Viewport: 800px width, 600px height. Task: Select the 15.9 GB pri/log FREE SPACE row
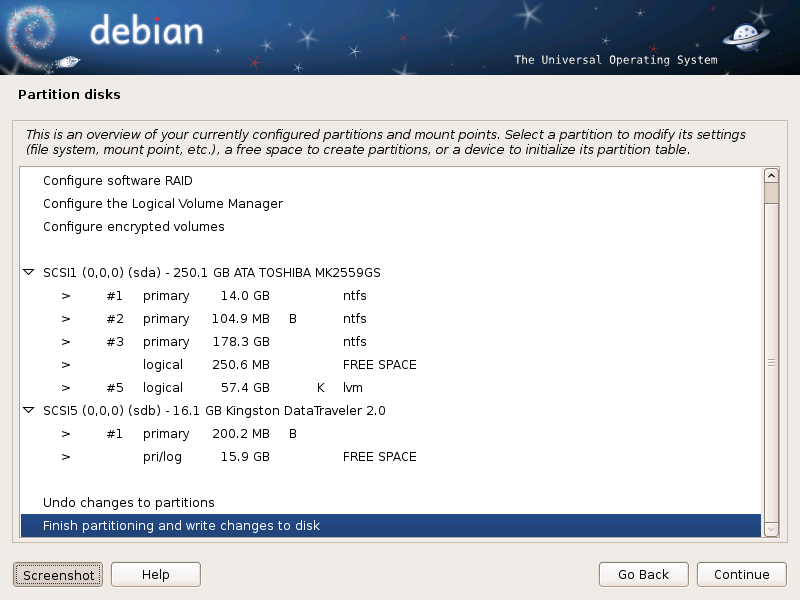(391, 456)
